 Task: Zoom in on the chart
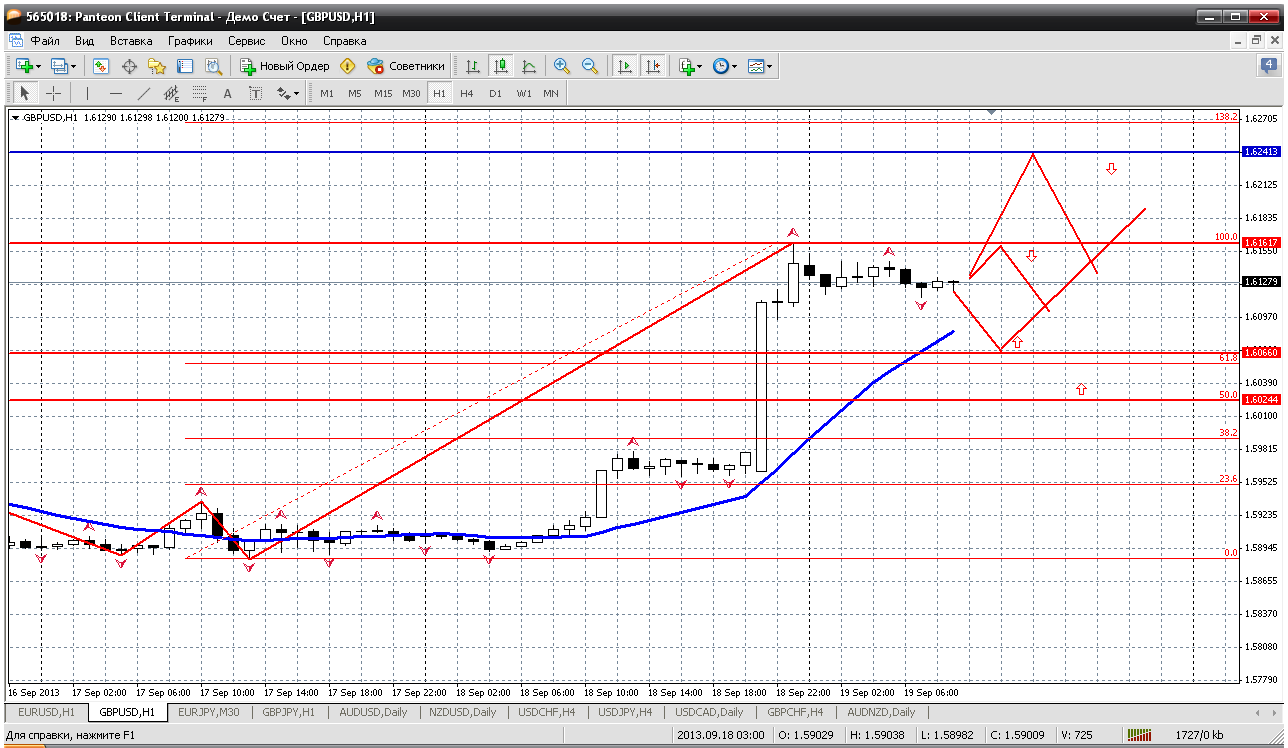click(x=562, y=66)
